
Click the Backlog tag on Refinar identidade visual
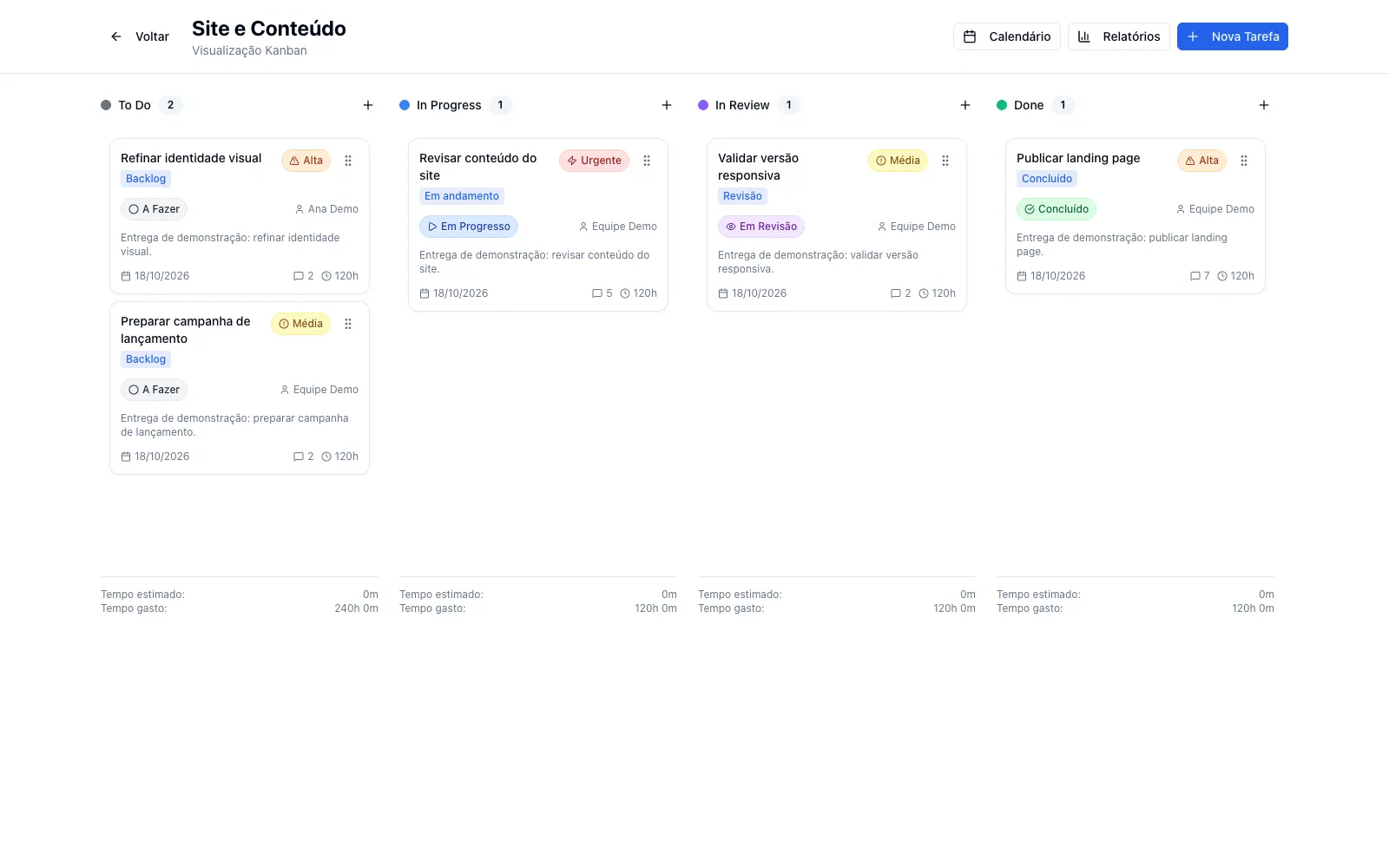pos(146,179)
